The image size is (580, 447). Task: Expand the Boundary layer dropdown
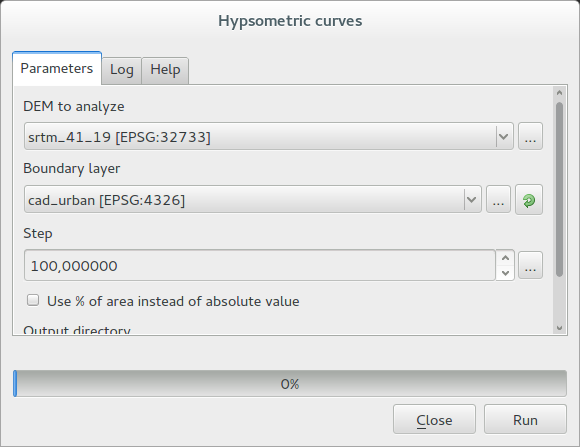click(x=472, y=200)
